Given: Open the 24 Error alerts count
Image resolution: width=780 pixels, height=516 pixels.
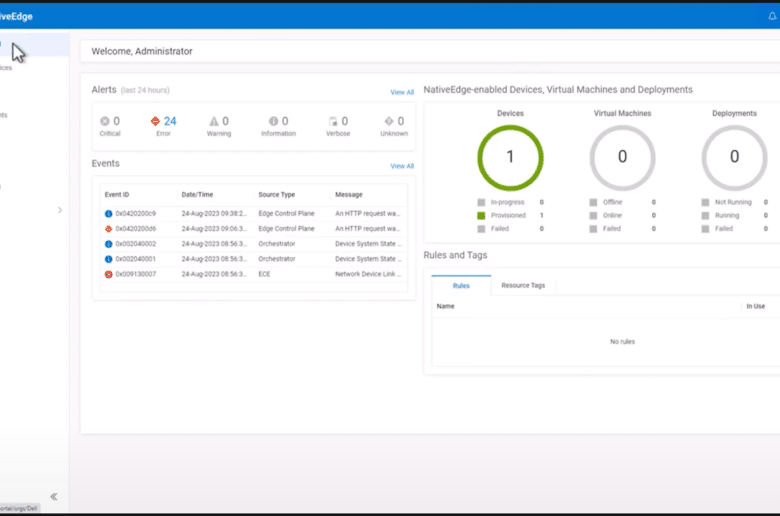Looking at the screenshot, I should coord(170,121).
